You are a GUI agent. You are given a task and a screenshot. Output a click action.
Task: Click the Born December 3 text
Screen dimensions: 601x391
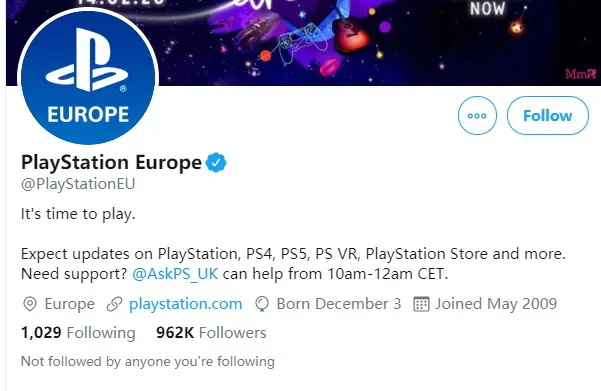pyautogui.click(x=339, y=304)
